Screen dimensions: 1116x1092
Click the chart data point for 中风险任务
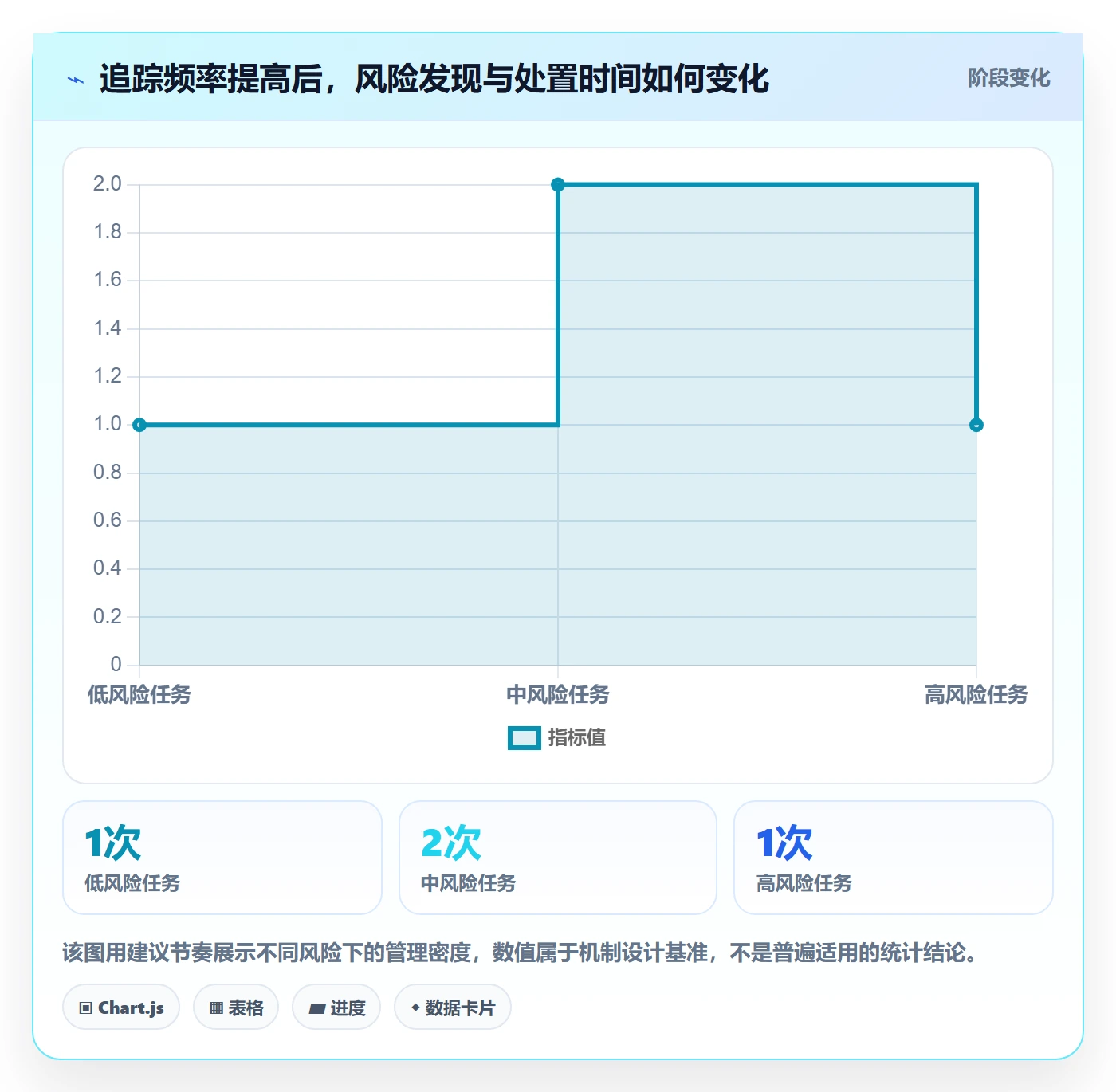(558, 185)
